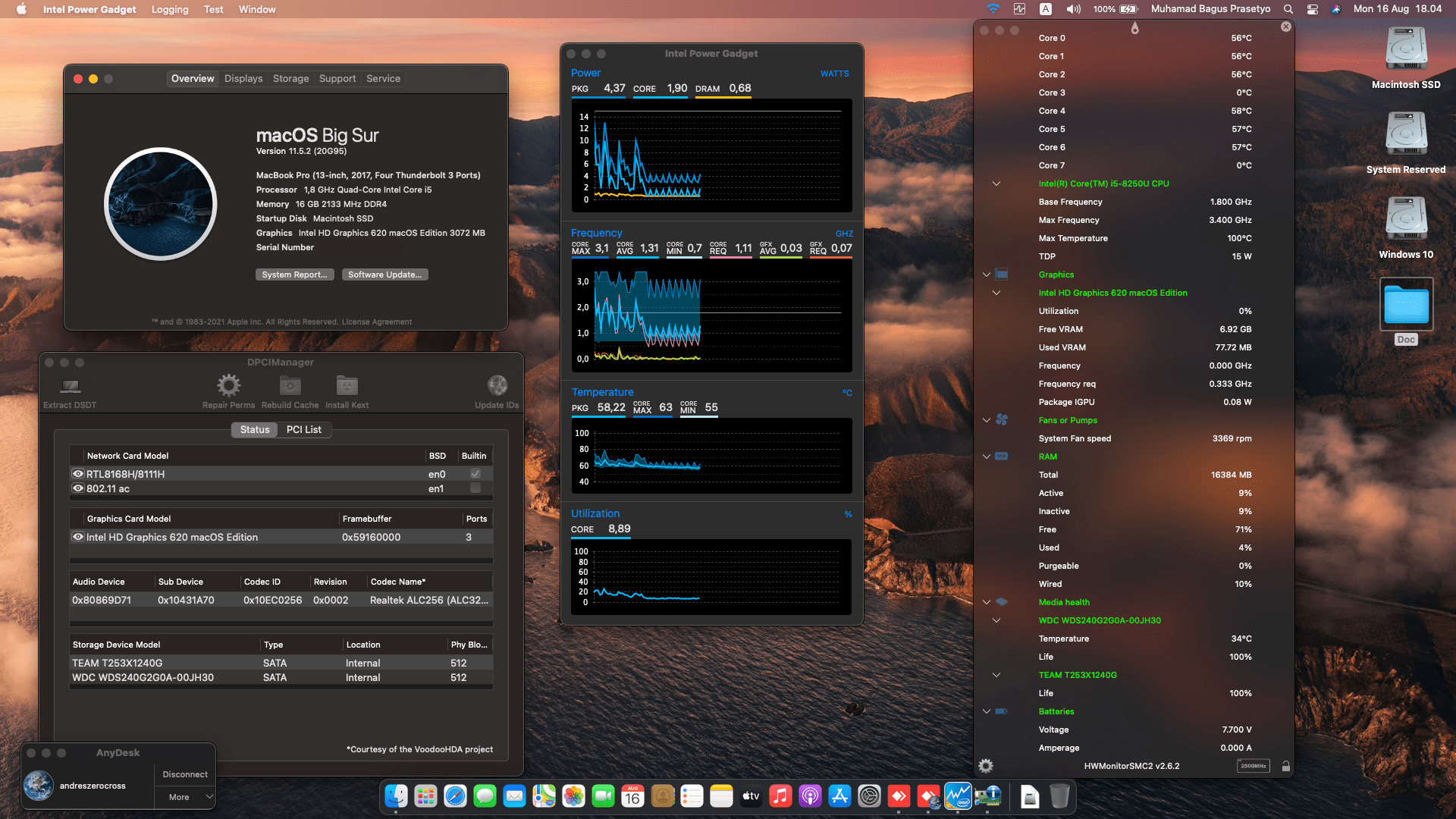1456x819 pixels.
Task: Open Control Center in menu bar
Action: 1312,9
